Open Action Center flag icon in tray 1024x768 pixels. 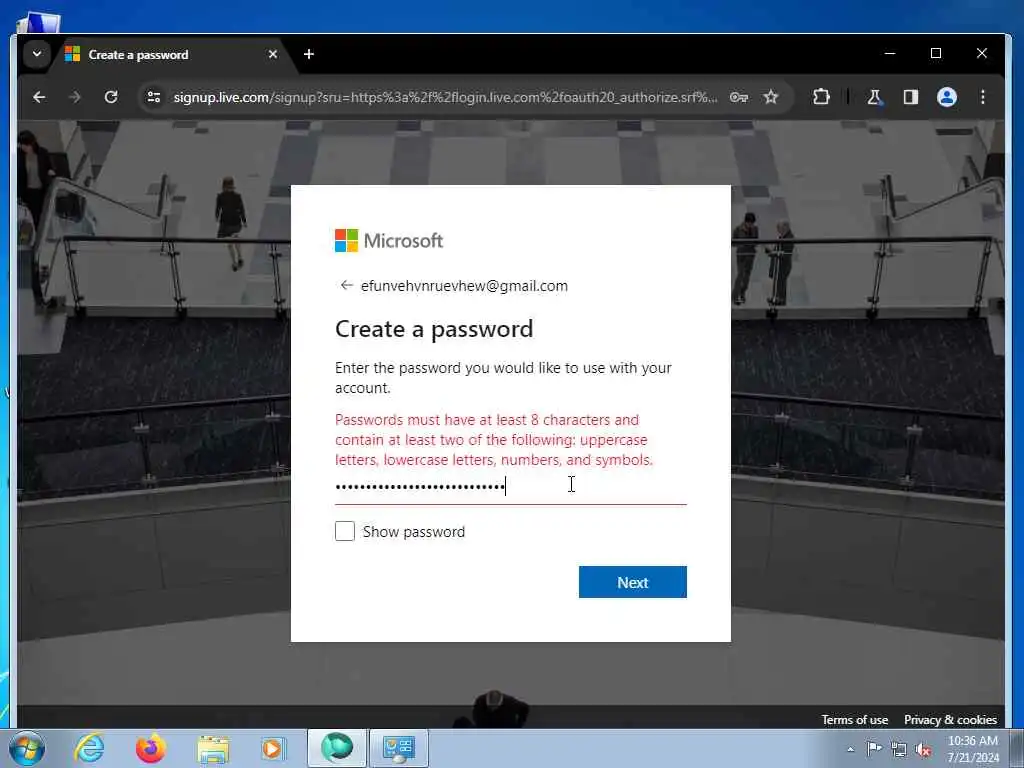point(874,749)
